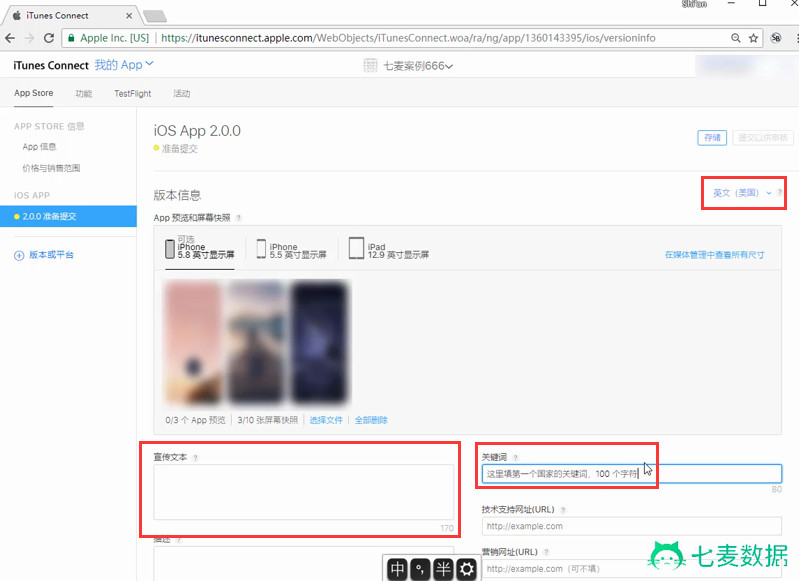Viewport: 799px width, 581px height.
Task: Click into the 技术支持网址 URL field
Action: [x=632, y=526]
